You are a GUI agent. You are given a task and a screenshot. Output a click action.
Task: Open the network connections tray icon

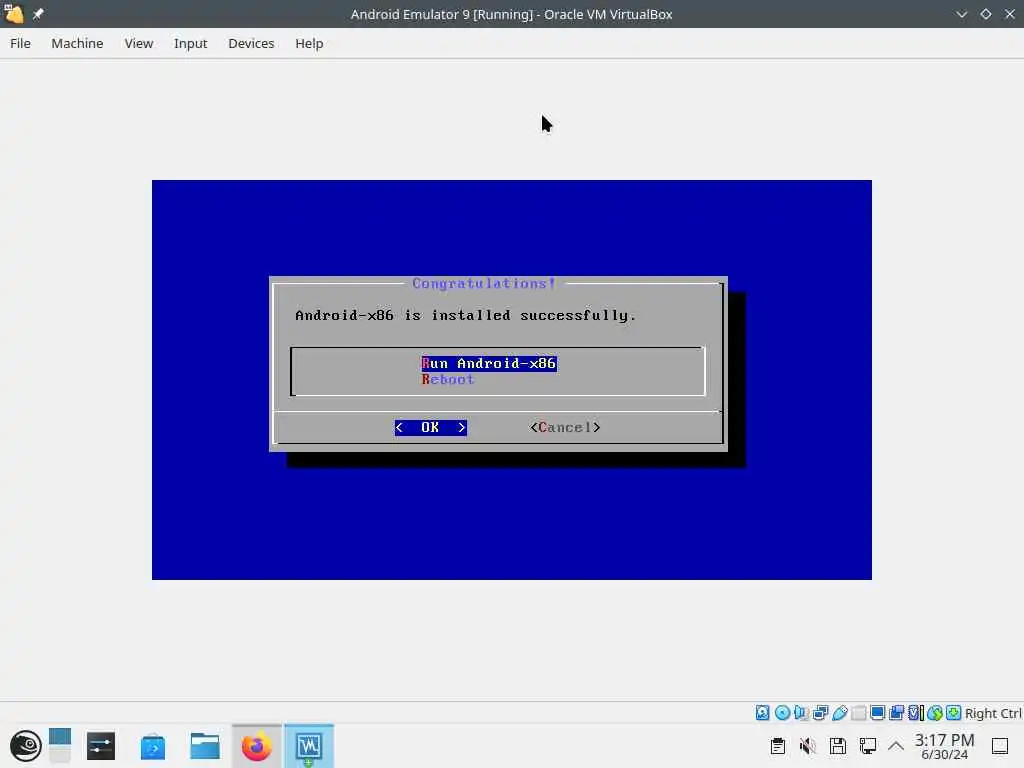868,746
